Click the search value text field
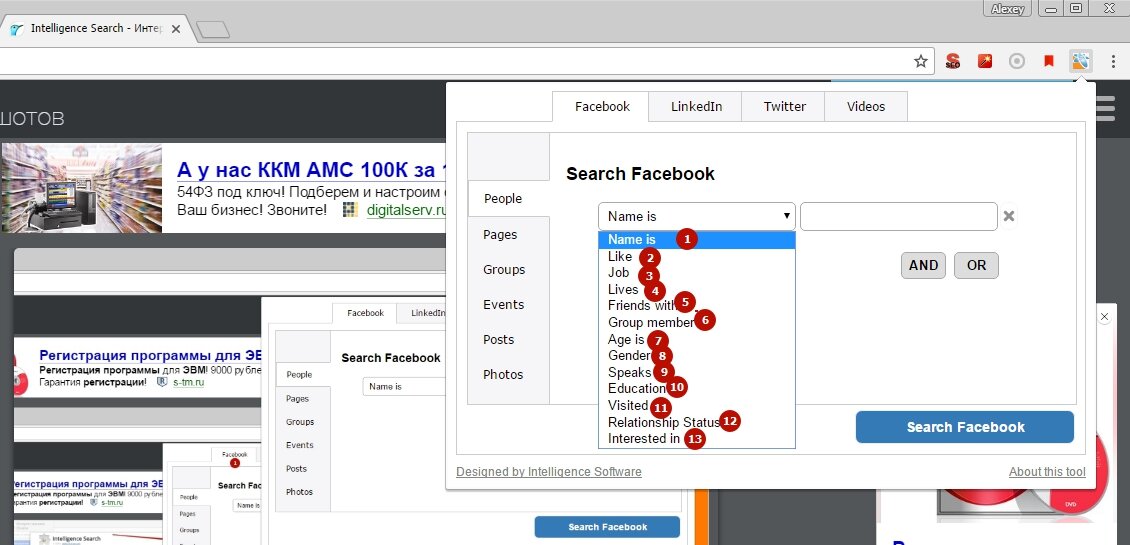 (899, 216)
